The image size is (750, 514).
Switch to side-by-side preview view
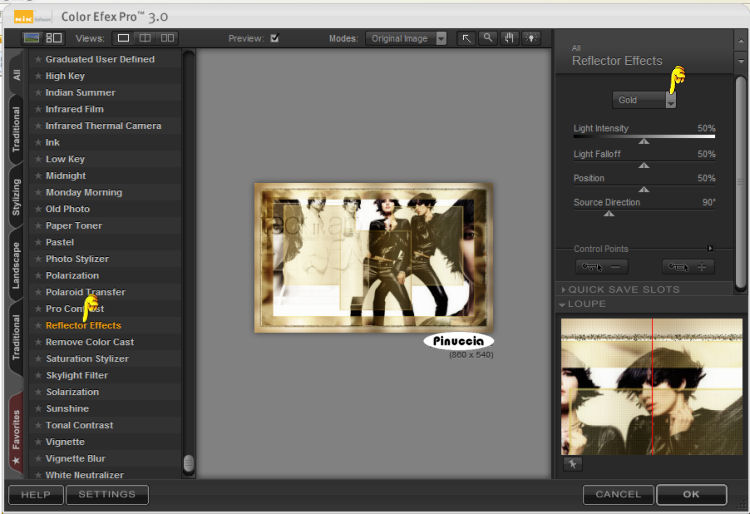tap(167, 38)
